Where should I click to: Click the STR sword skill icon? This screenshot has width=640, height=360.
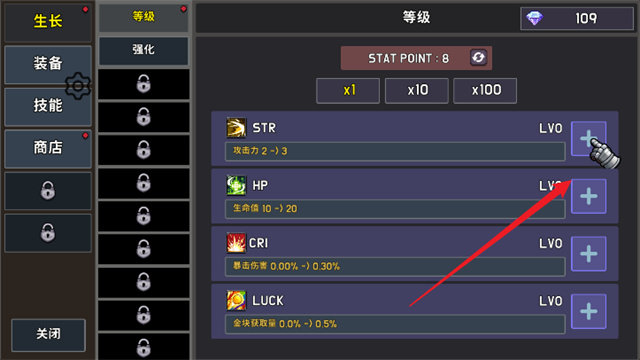(x=236, y=128)
